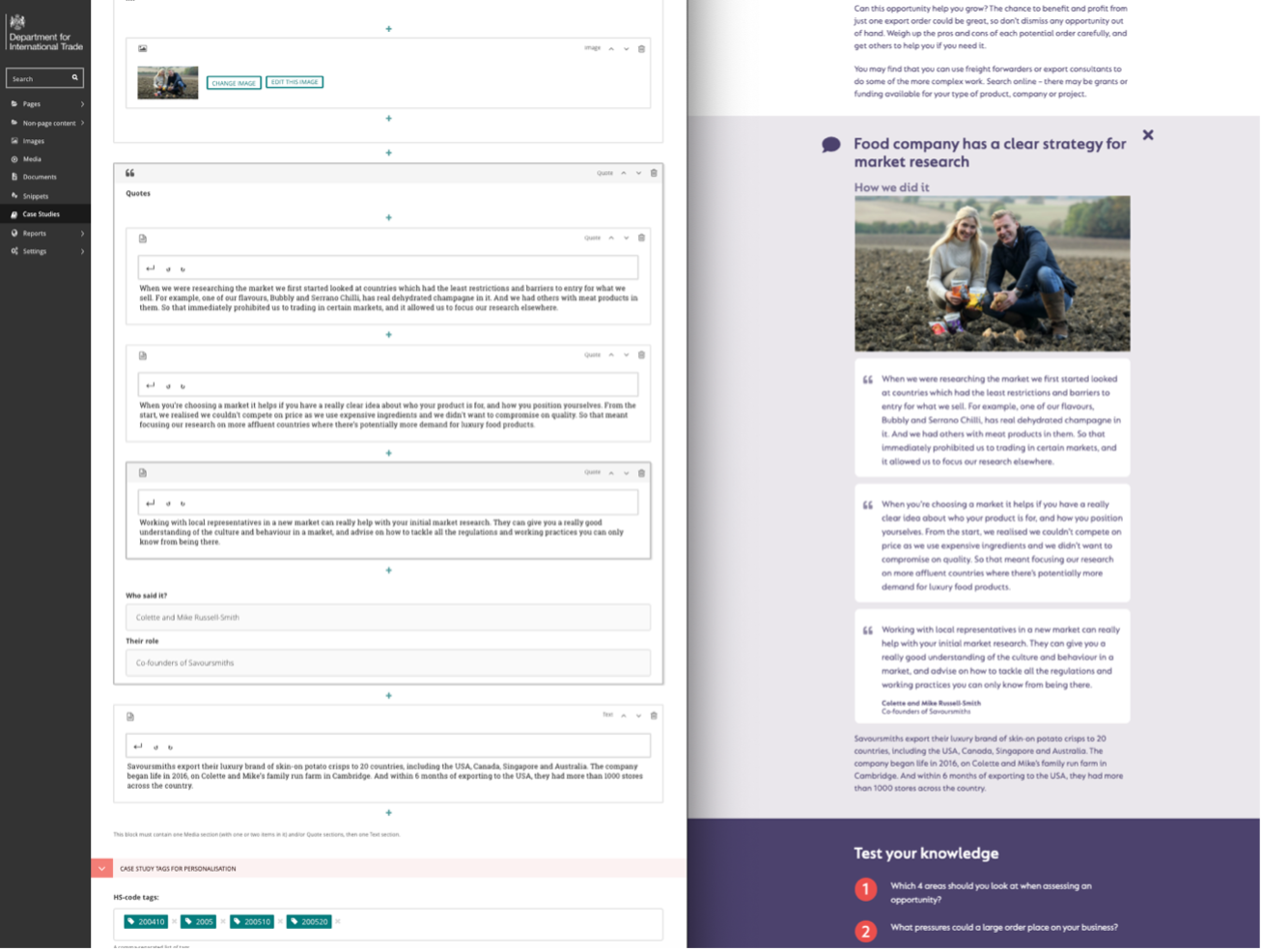Expand the Pages submenu chevron
Viewport: 1262px width, 952px height.
click(x=82, y=103)
